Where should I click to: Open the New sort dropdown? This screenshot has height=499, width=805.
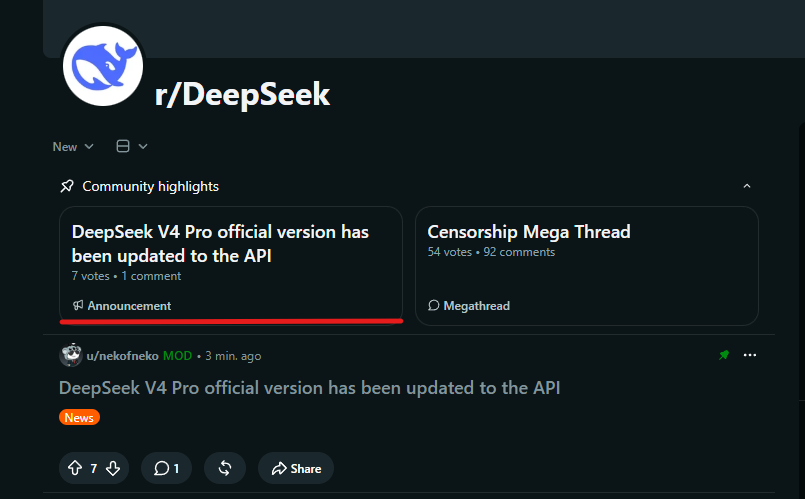point(73,147)
